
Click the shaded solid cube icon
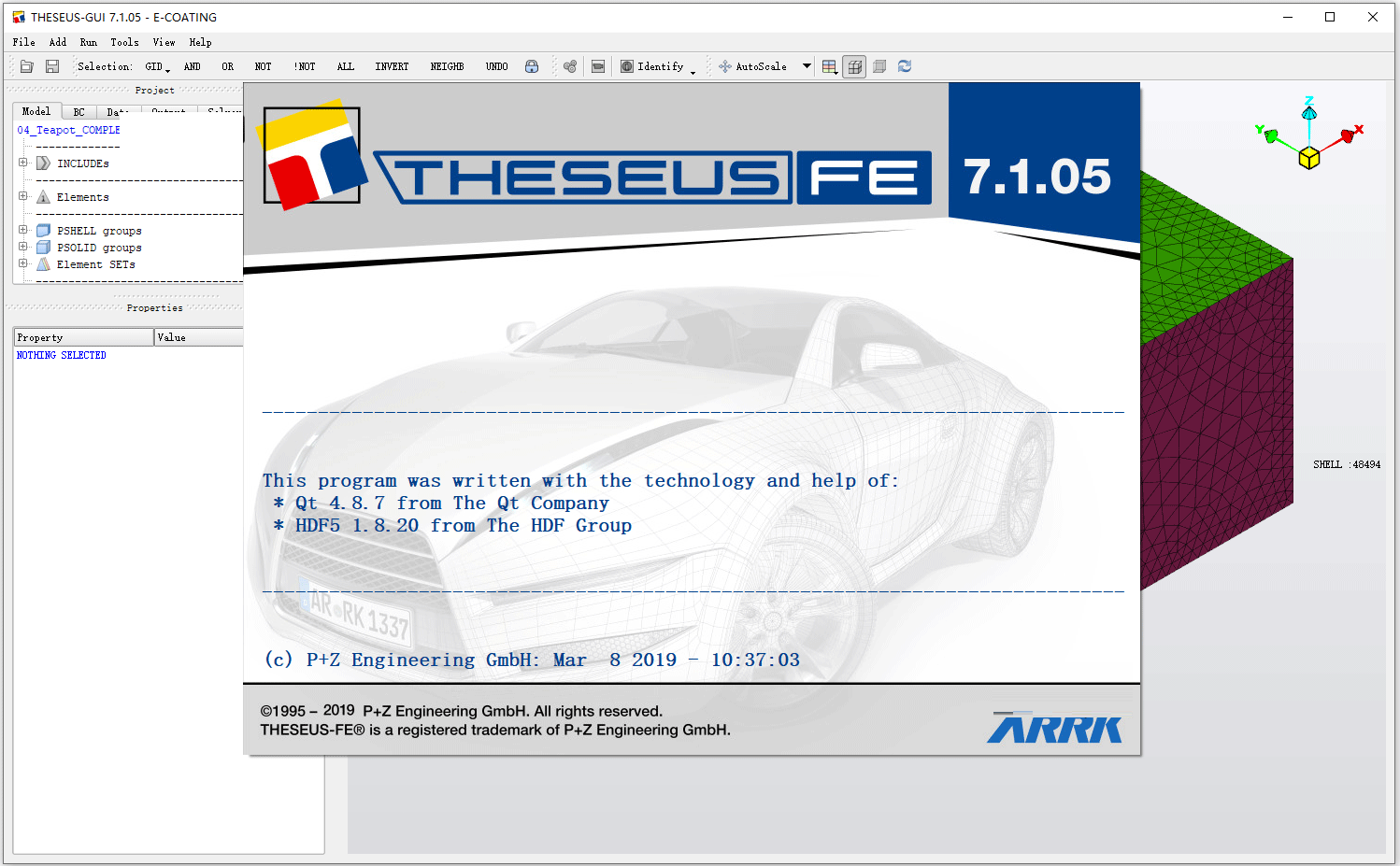tap(879, 66)
